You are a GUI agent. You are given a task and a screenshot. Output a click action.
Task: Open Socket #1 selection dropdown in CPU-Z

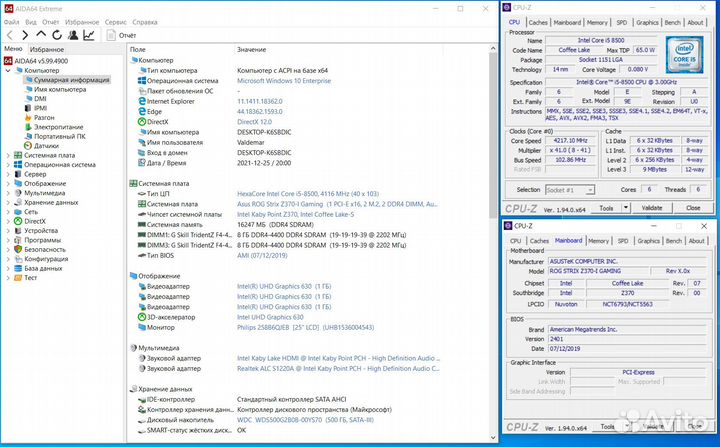(570, 190)
